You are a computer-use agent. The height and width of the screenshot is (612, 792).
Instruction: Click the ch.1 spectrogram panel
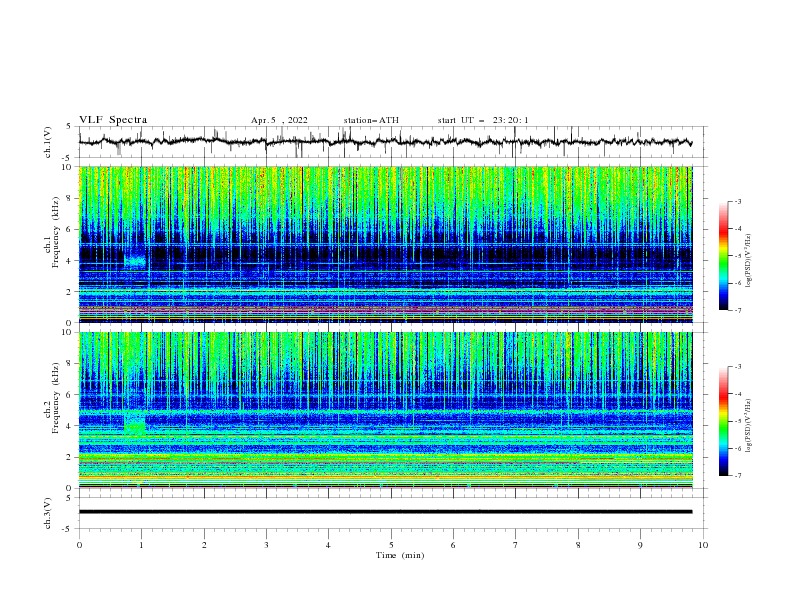pos(385,244)
